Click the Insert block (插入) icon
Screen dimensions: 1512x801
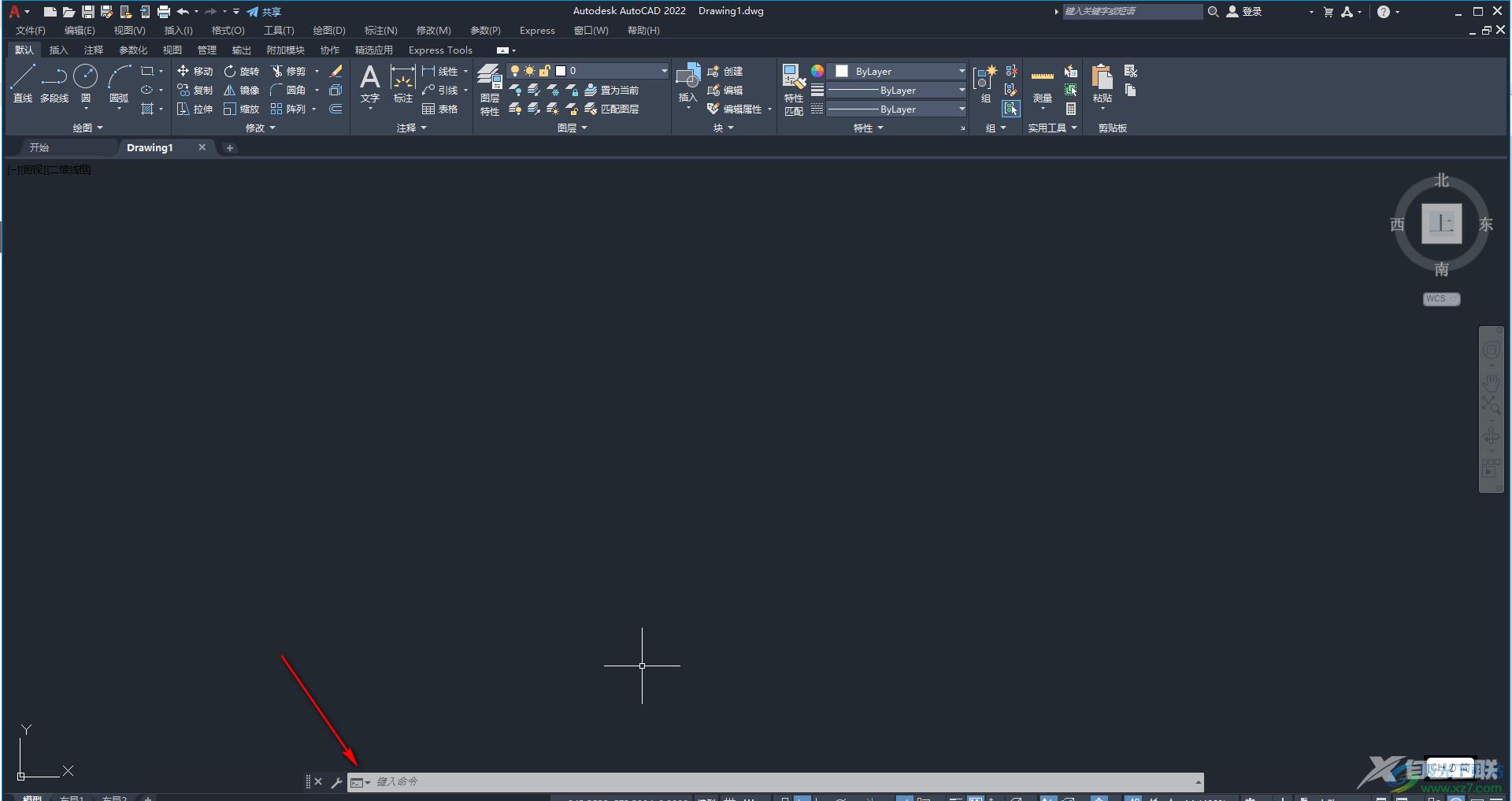click(687, 83)
